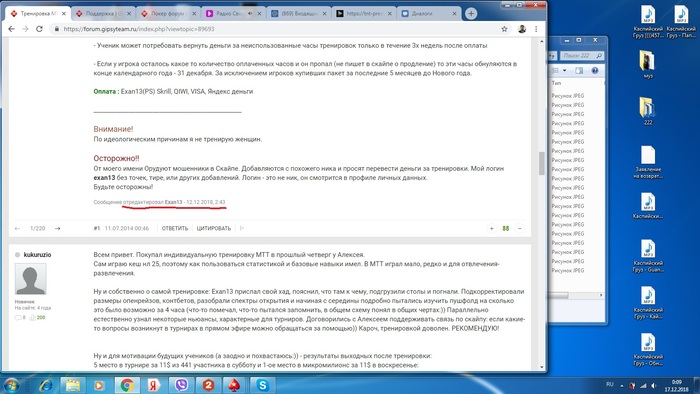Click the site padlock icon
The height and width of the screenshot is (394, 700).
pos(56,29)
